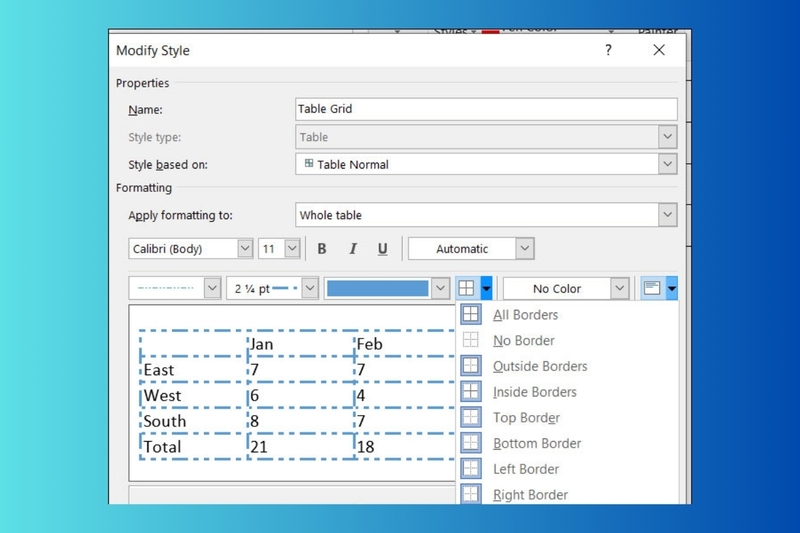Screen dimensions: 800x533
Task: Toggle Bold formatting button
Action: (322, 249)
